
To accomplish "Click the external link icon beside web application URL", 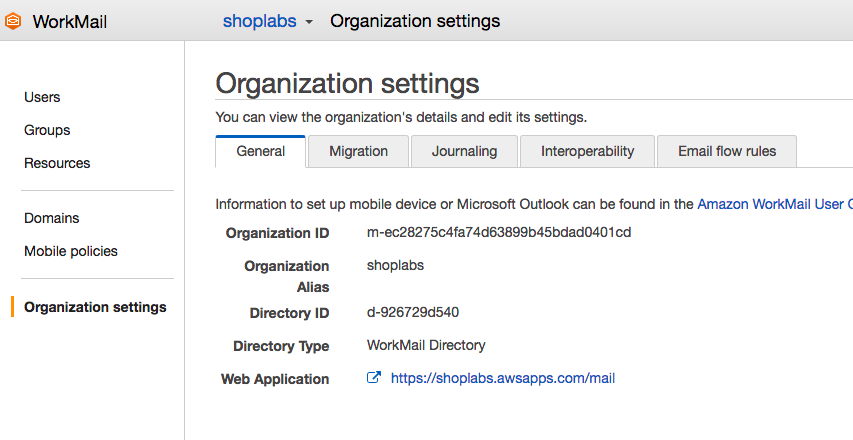I will tap(374, 377).
